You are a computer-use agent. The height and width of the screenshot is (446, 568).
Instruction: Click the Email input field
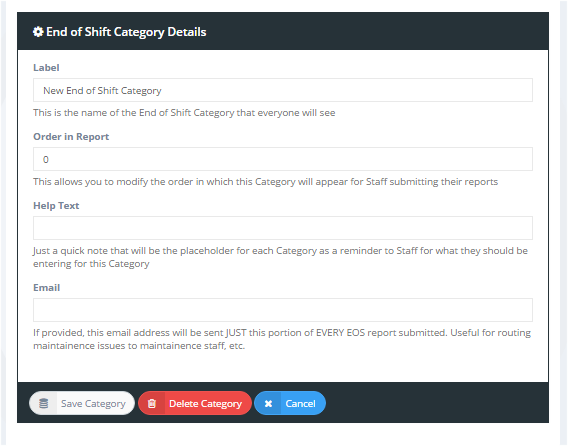tap(283, 310)
